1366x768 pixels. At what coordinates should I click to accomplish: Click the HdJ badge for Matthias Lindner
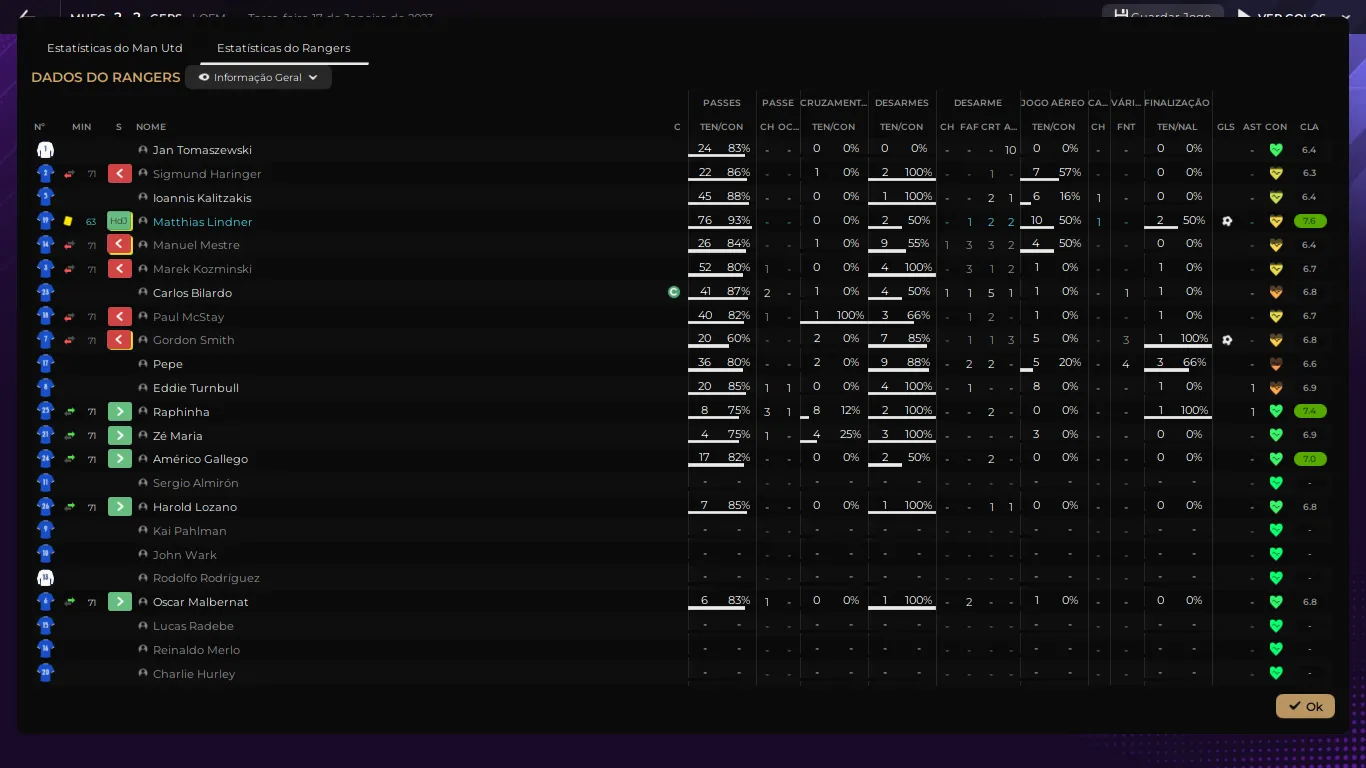coord(120,222)
